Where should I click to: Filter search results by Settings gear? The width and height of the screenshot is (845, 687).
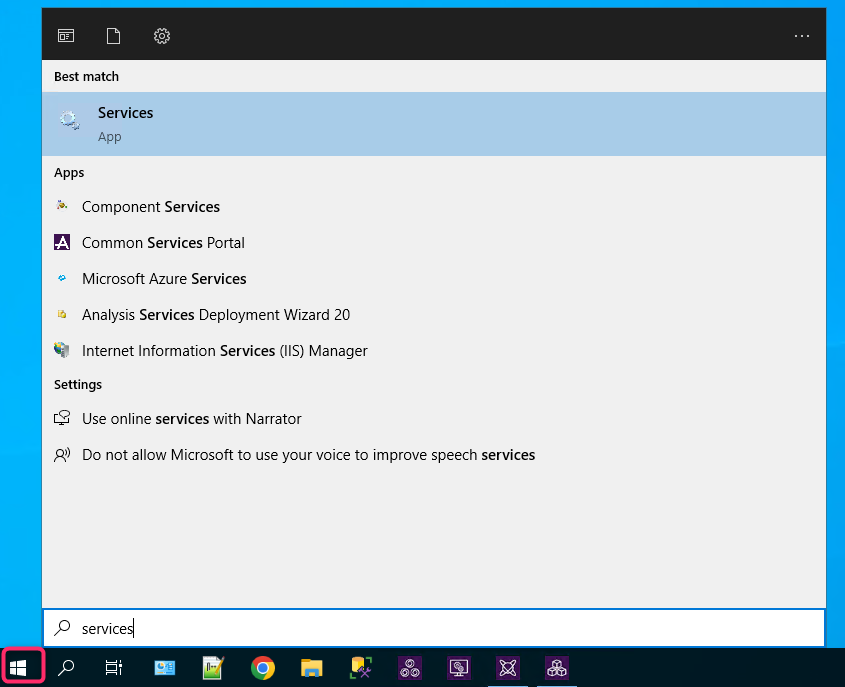click(162, 36)
